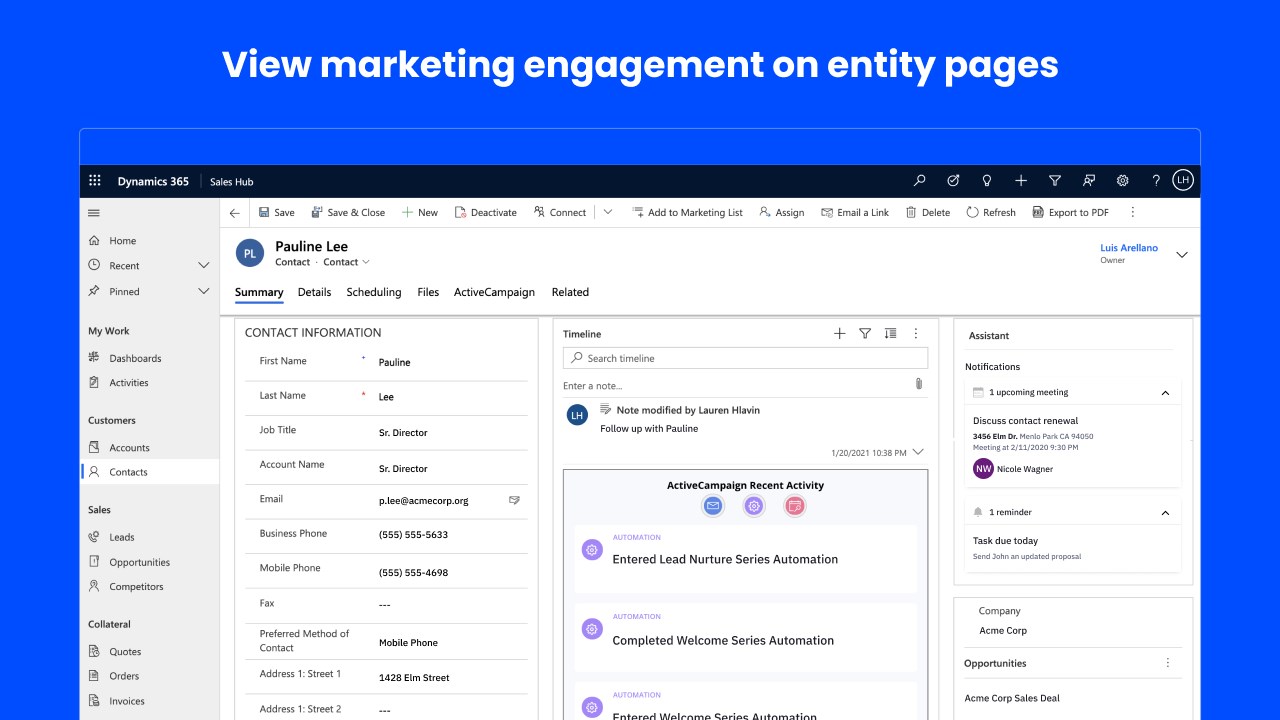Click Save & Close command
Screen dimensions: 1280x720
(348, 212)
